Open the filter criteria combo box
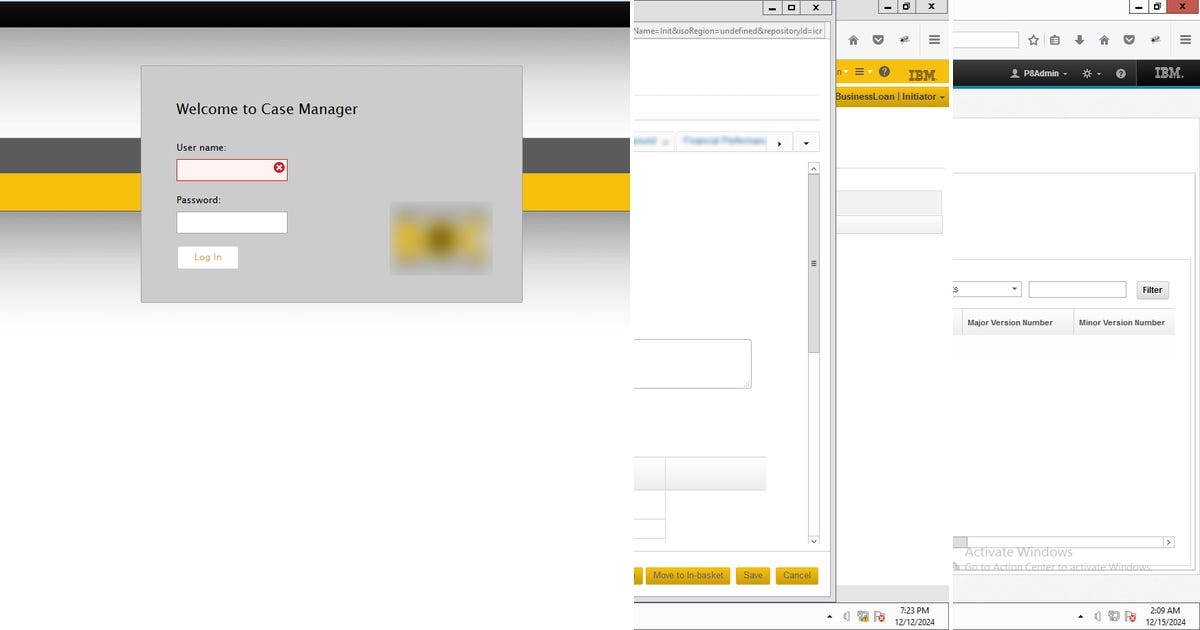This screenshot has height=630, width=1200. [x=987, y=289]
